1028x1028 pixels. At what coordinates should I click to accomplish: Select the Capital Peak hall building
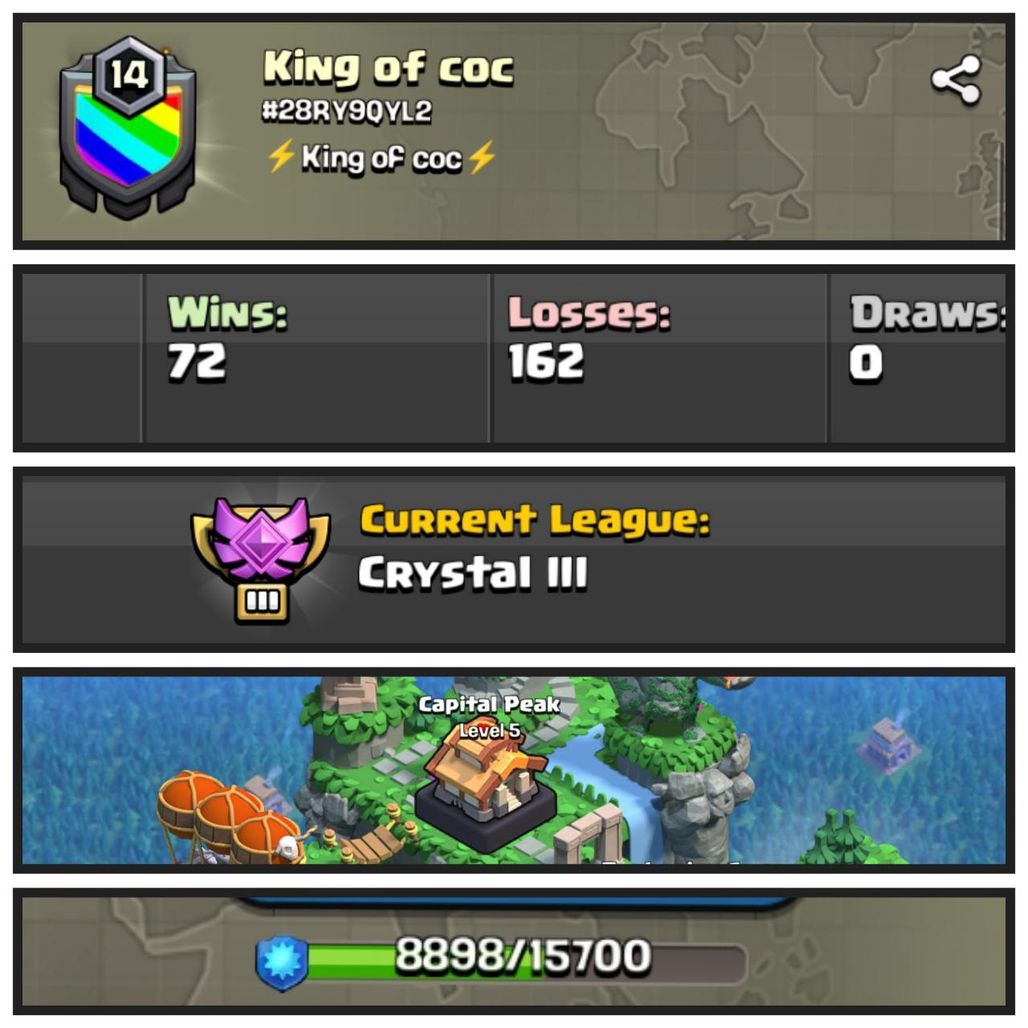486,787
